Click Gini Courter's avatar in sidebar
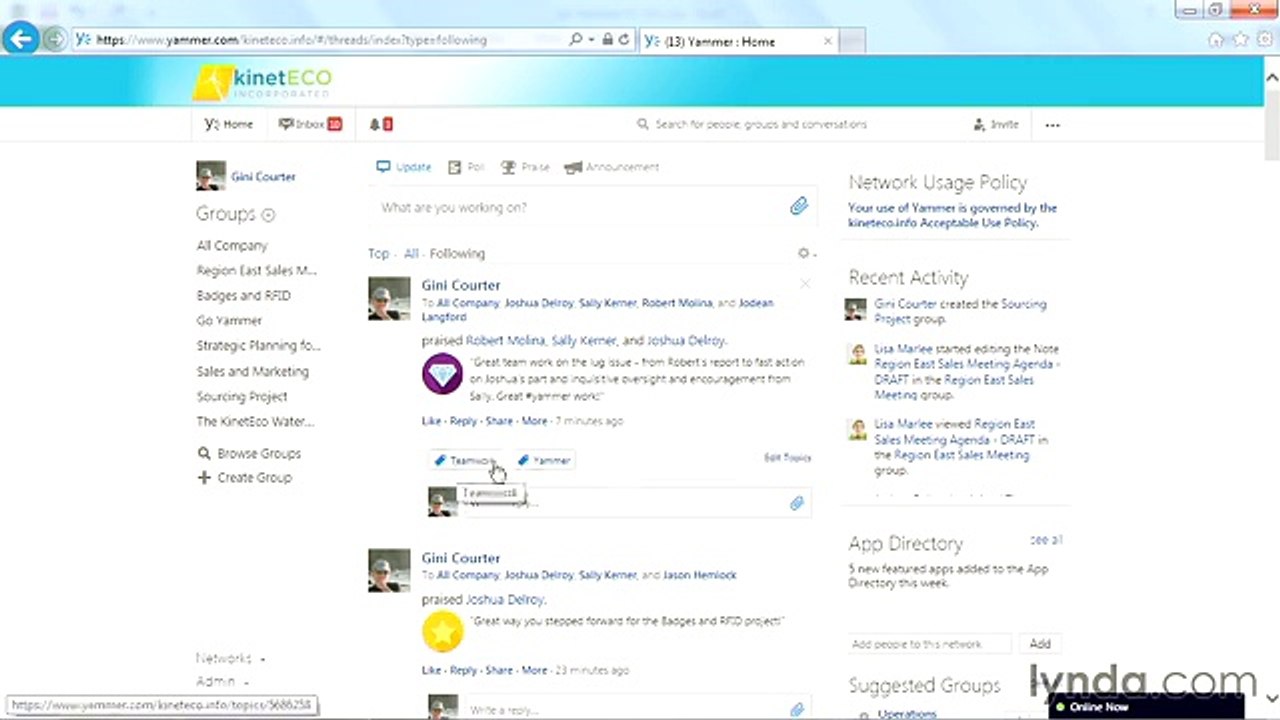The width and height of the screenshot is (1280, 720). [x=210, y=176]
